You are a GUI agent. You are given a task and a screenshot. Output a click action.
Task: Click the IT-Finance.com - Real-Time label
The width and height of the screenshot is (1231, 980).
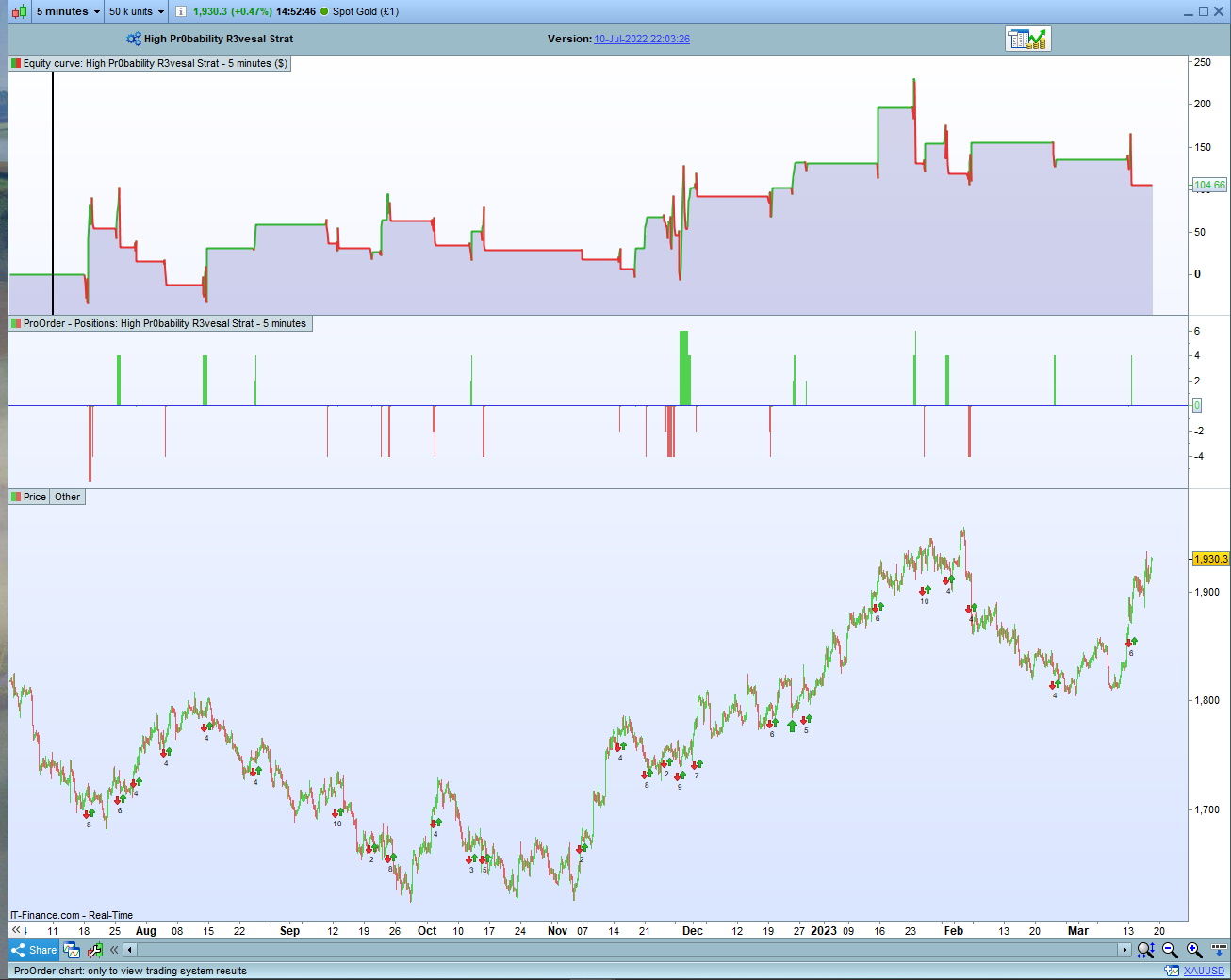(72, 915)
